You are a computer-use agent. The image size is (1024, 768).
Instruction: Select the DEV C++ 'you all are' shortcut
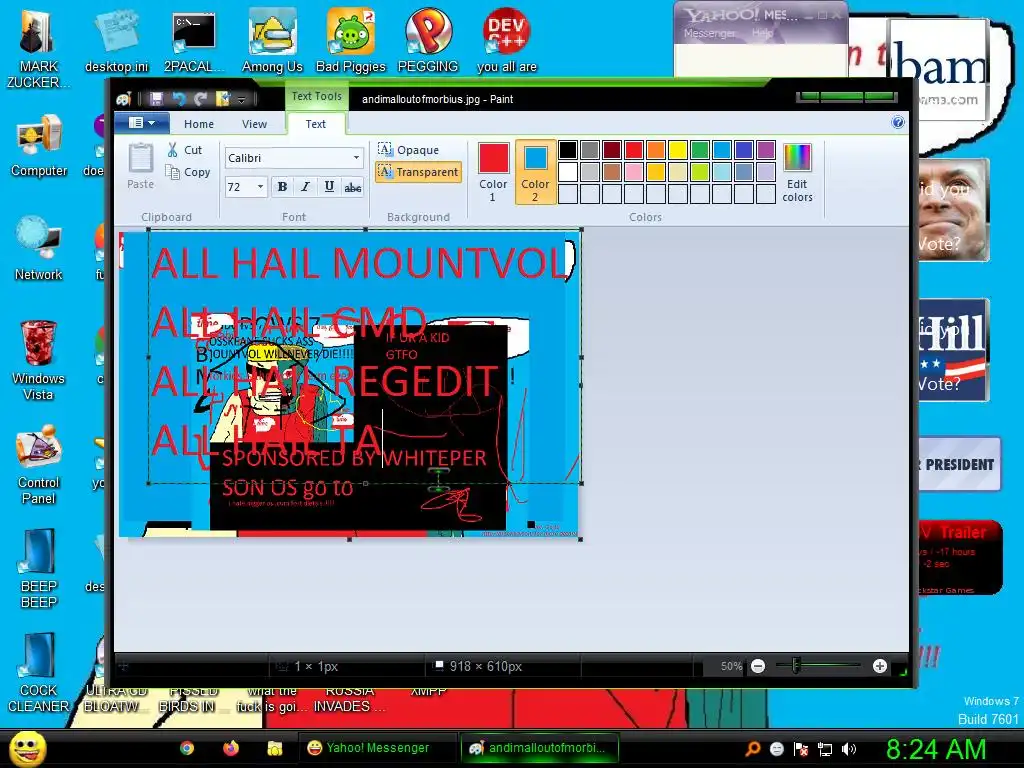coord(507,40)
